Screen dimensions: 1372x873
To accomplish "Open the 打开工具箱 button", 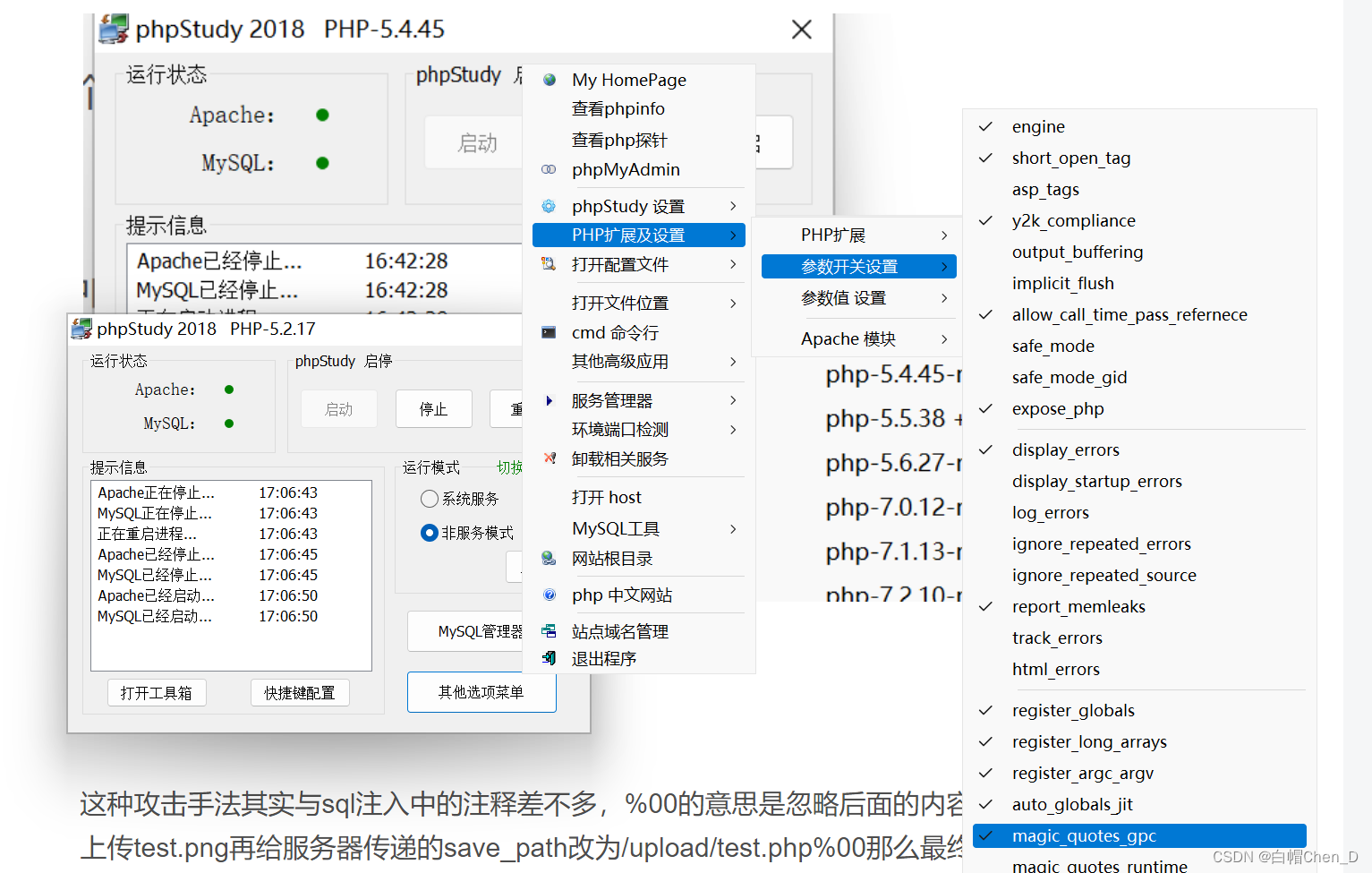I will point(157,693).
